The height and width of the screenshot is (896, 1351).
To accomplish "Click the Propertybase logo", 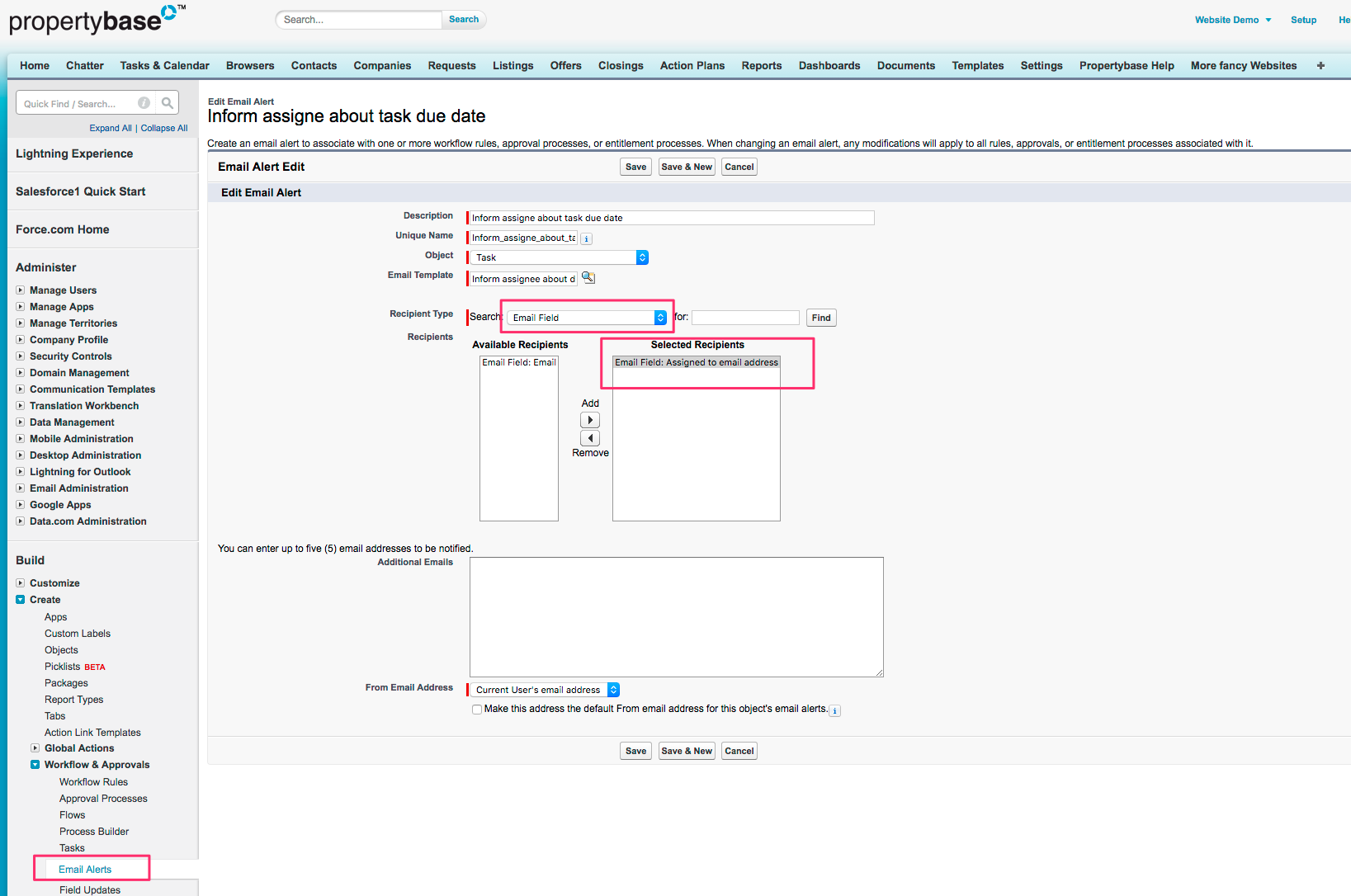I will [97, 19].
